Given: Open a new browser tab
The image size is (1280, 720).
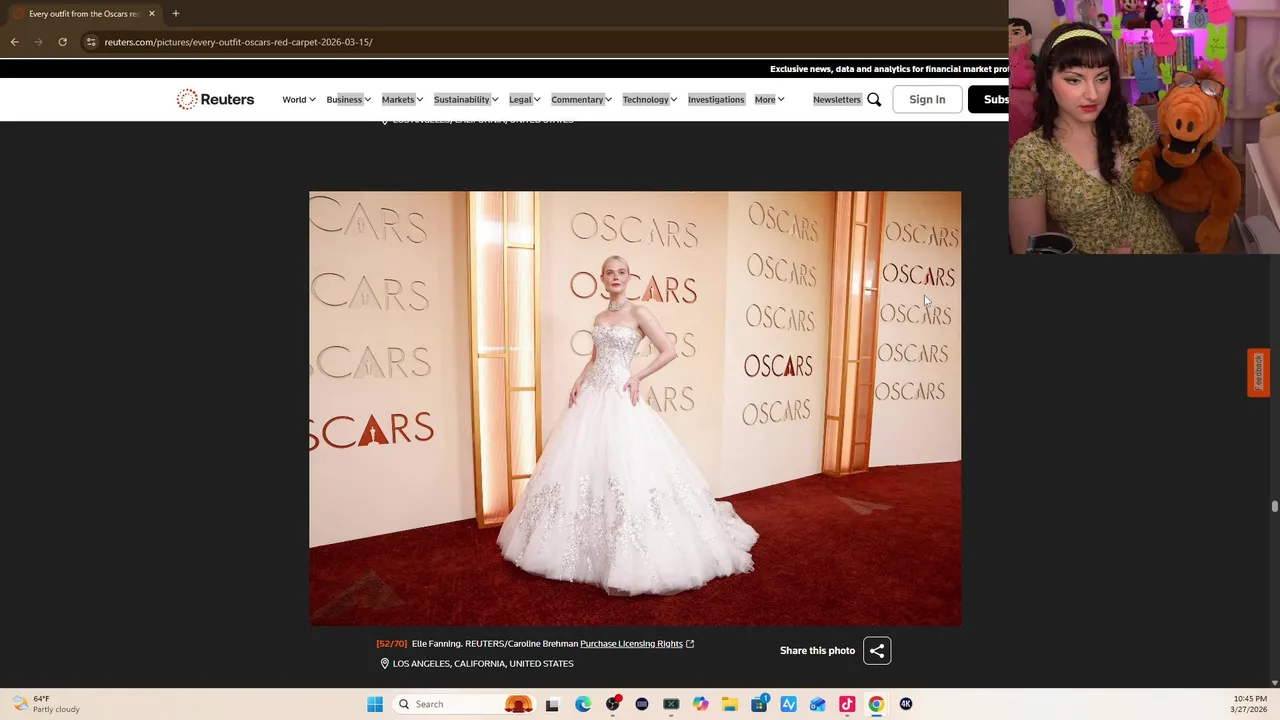Looking at the screenshot, I should (x=175, y=14).
